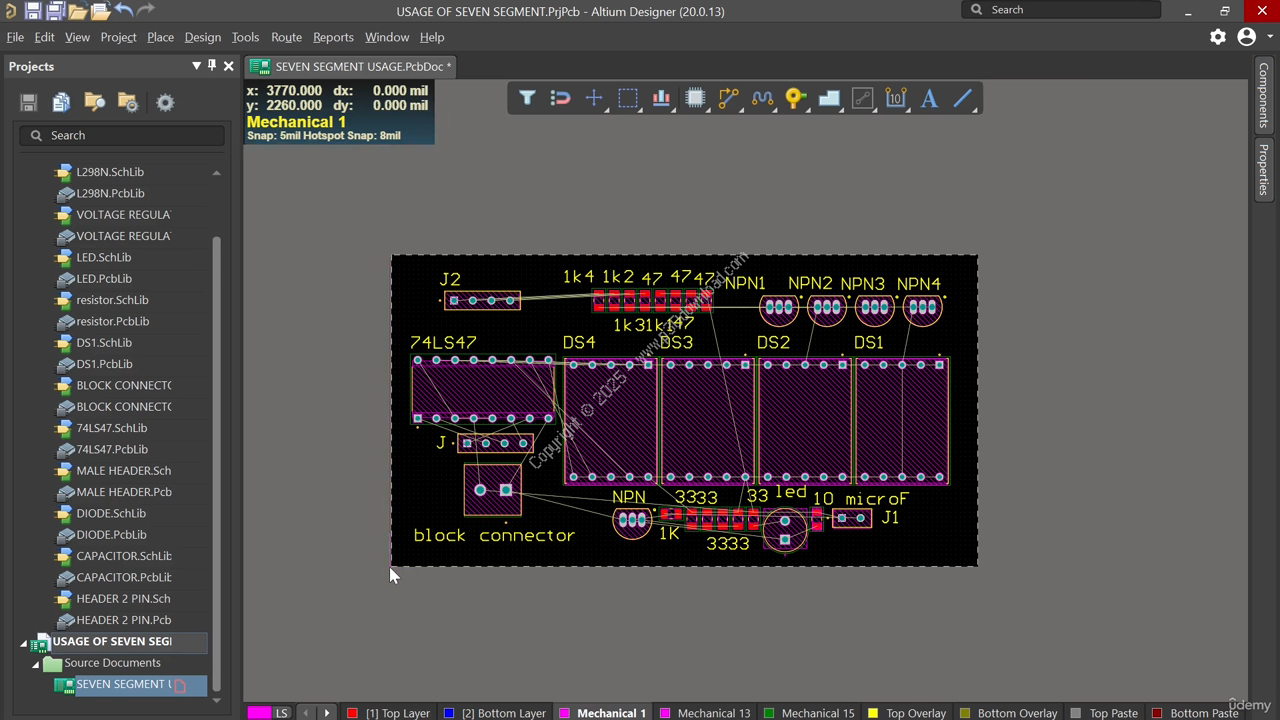Open the align objects tool
Screen dimensions: 1280x720
click(x=661, y=98)
